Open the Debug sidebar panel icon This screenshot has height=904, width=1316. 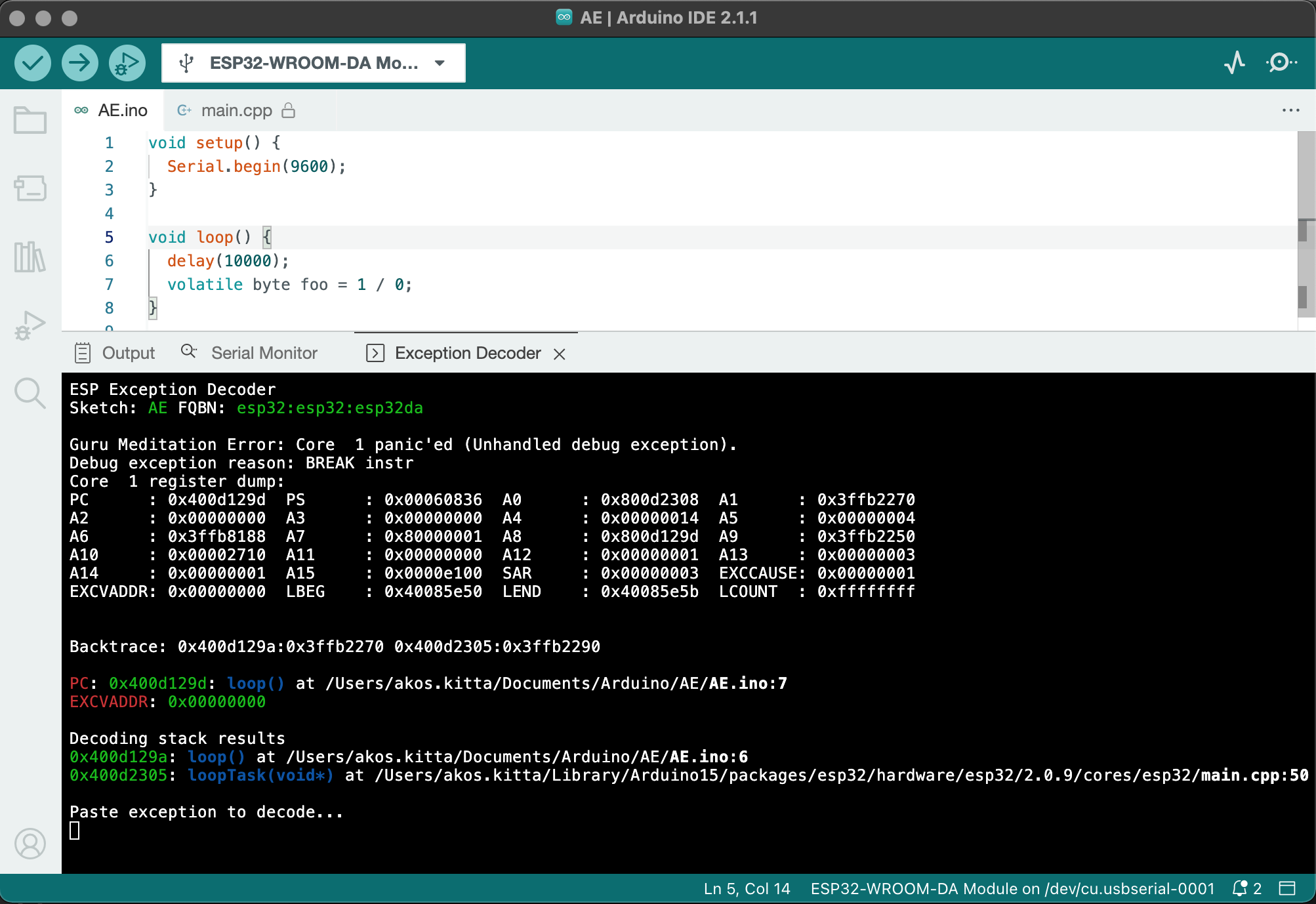point(30,325)
